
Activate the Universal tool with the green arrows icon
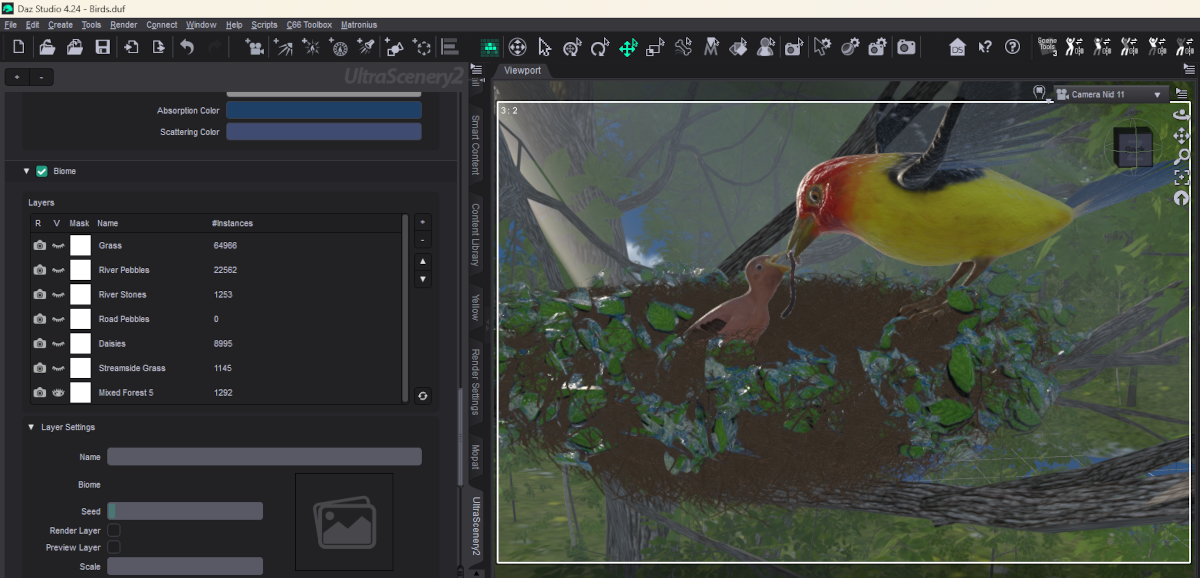point(628,47)
